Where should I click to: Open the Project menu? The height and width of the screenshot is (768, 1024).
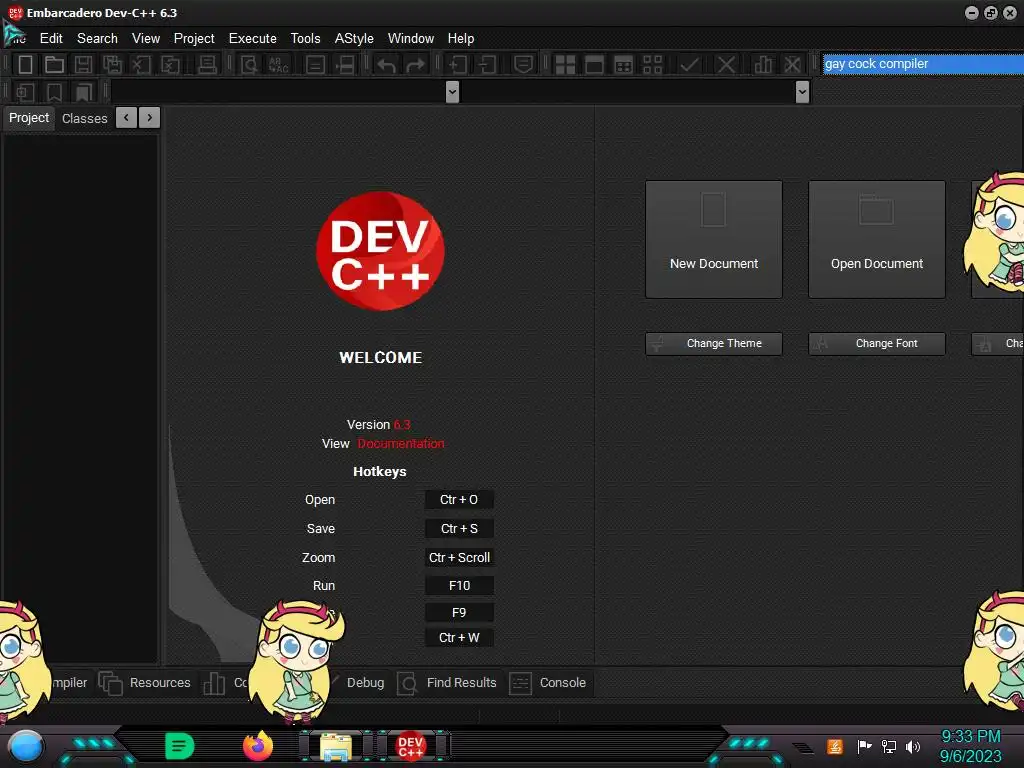coord(194,39)
